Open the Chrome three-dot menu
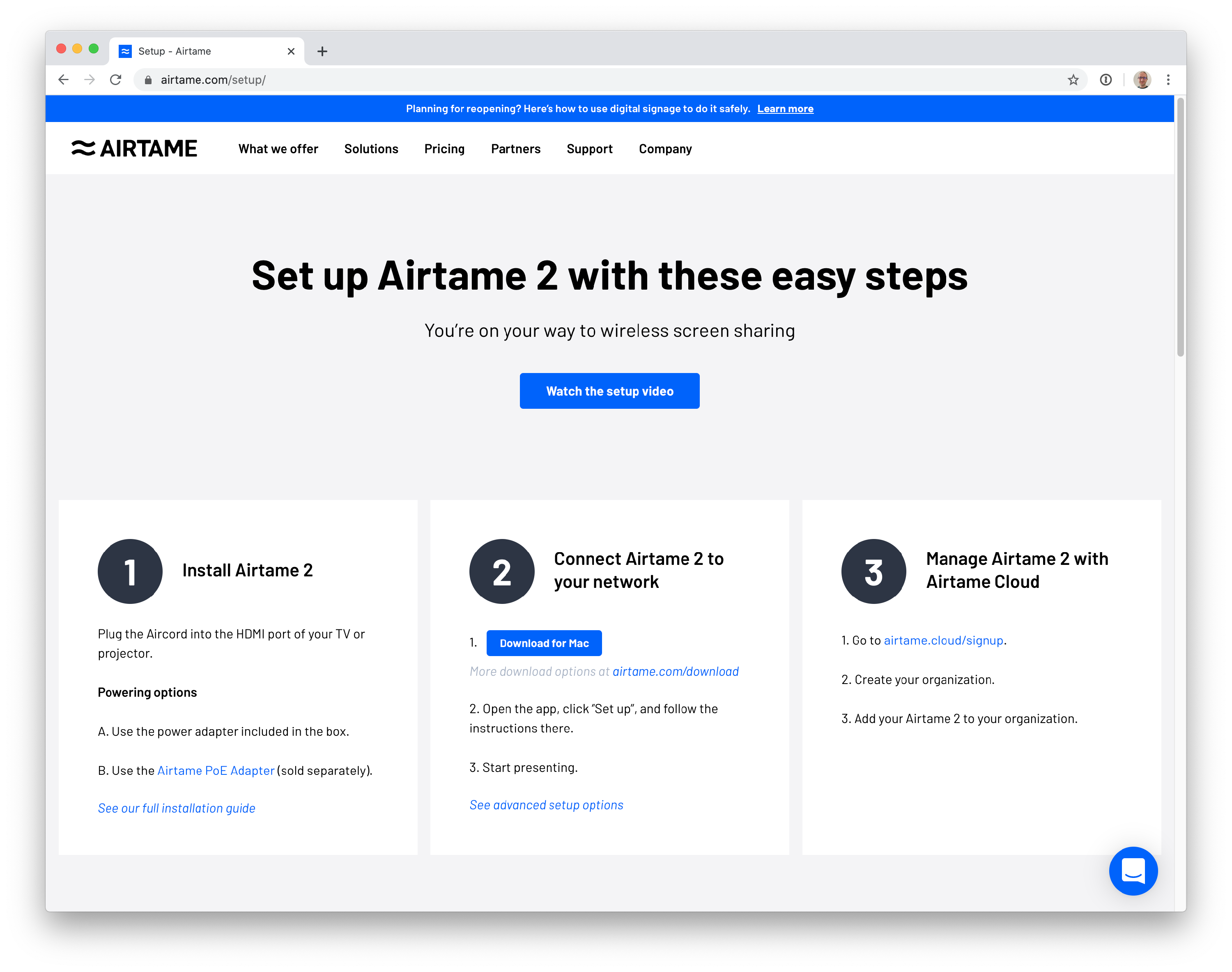This screenshot has width=1232, height=972. pyautogui.click(x=1168, y=80)
